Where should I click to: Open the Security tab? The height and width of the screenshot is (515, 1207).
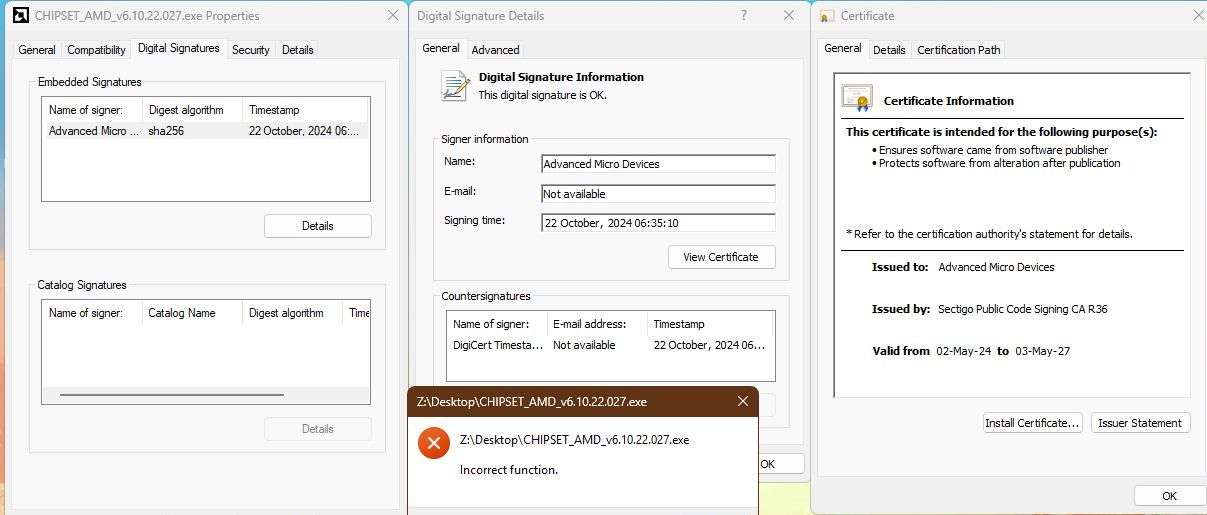pos(250,49)
